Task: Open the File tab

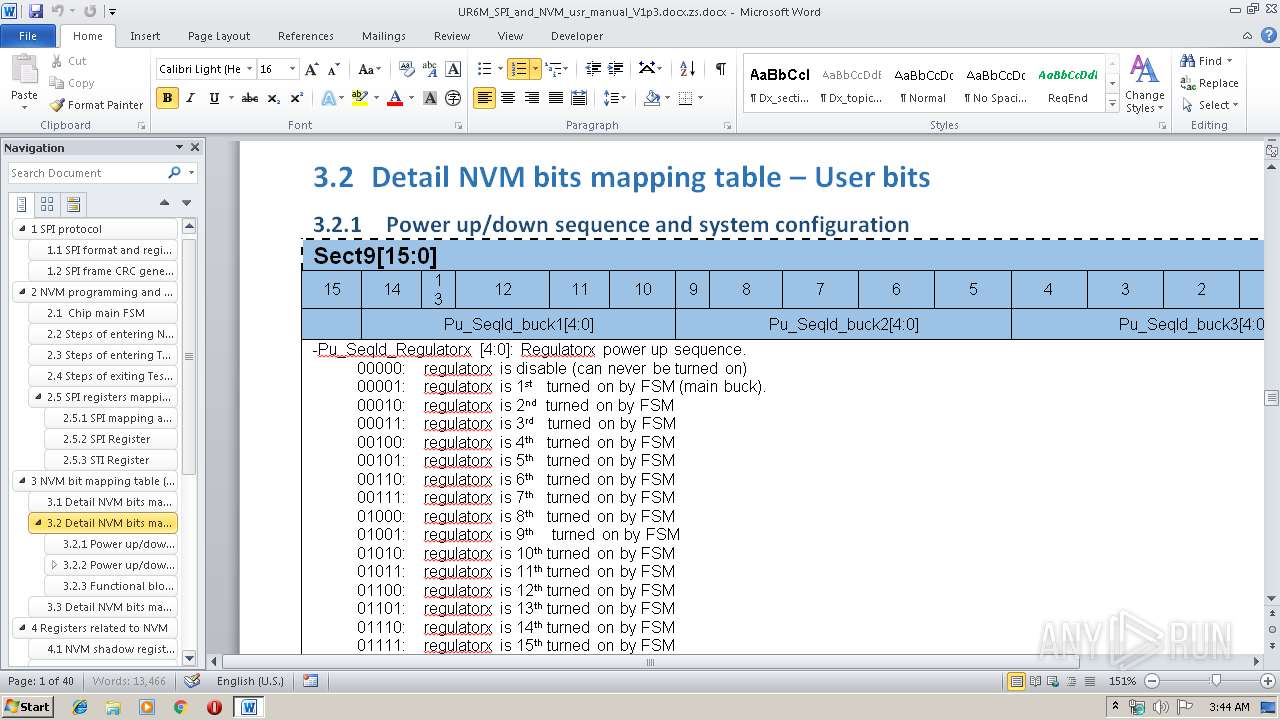Action: pos(28,36)
